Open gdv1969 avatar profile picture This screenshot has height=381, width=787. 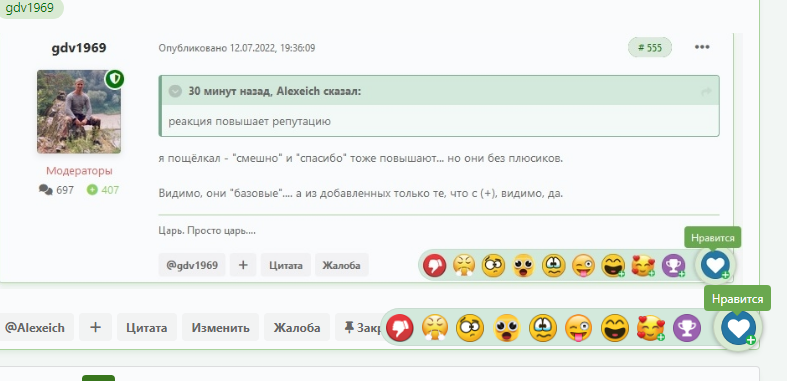[79, 111]
